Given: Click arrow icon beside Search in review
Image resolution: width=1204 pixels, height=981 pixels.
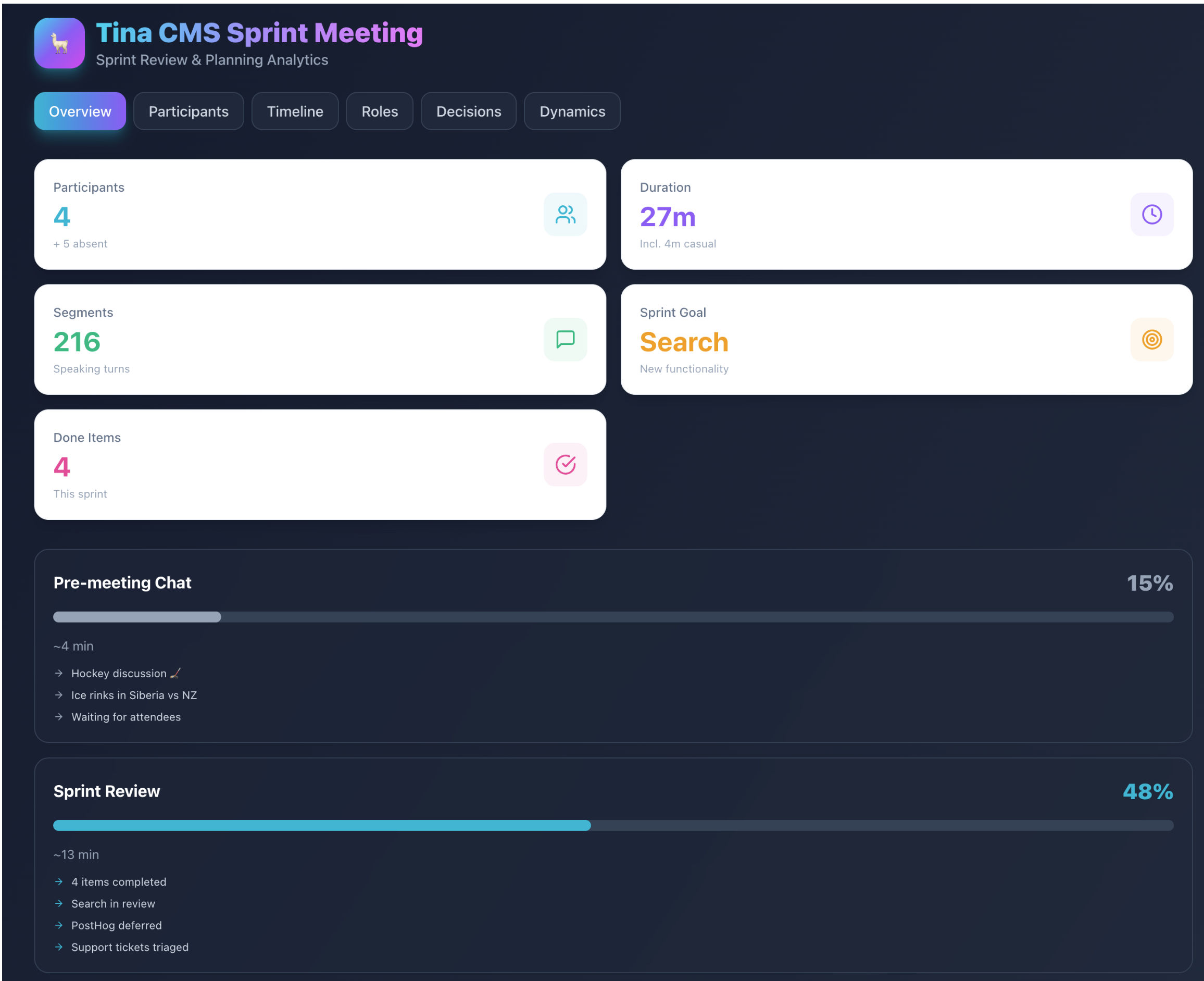Looking at the screenshot, I should (59, 903).
